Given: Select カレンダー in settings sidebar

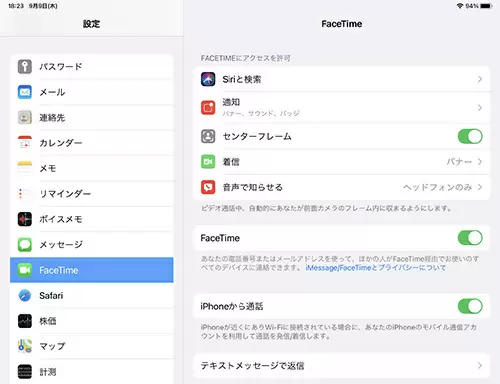Looking at the screenshot, I should (92, 143).
